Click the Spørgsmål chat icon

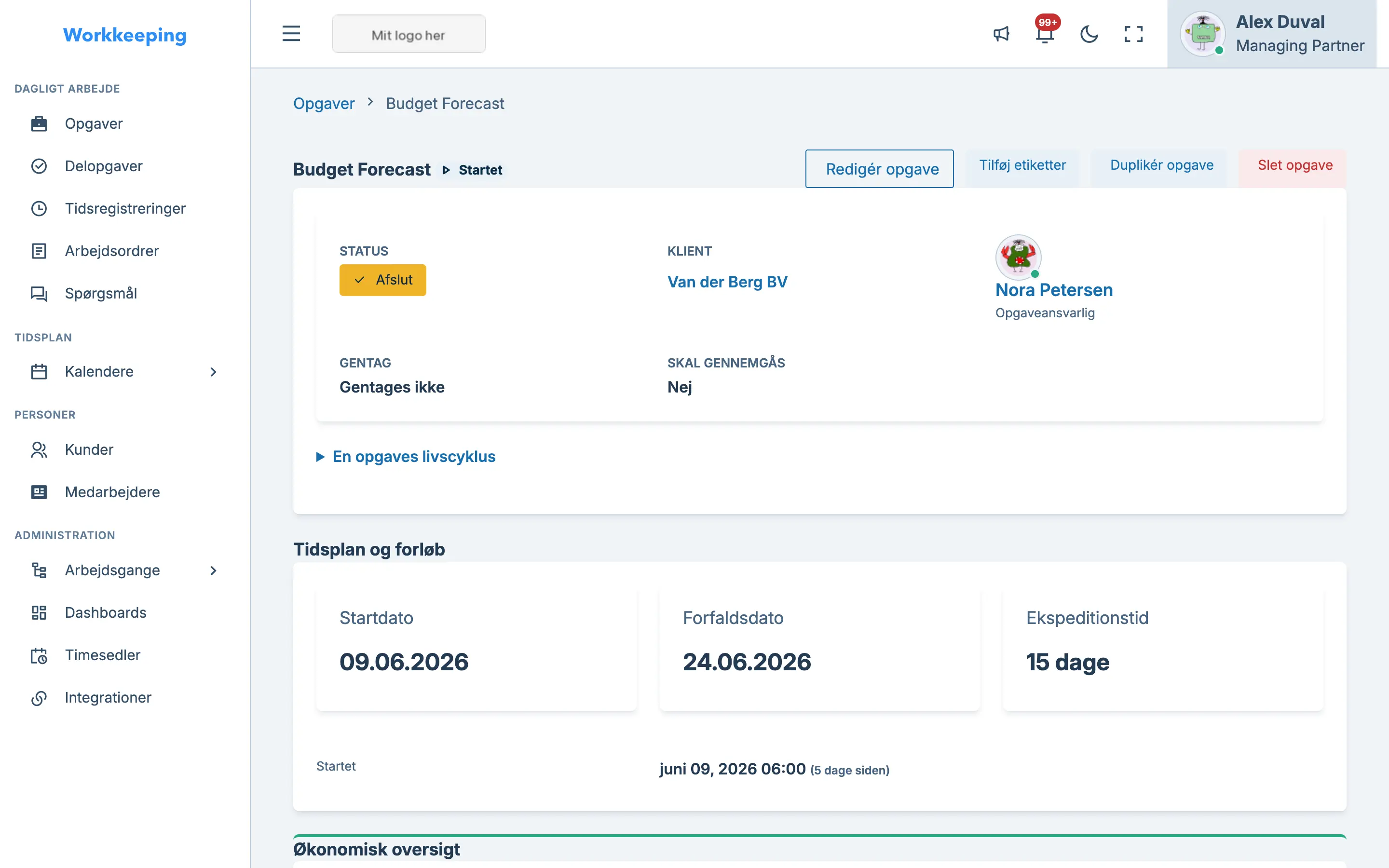pyautogui.click(x=39, y=293)
